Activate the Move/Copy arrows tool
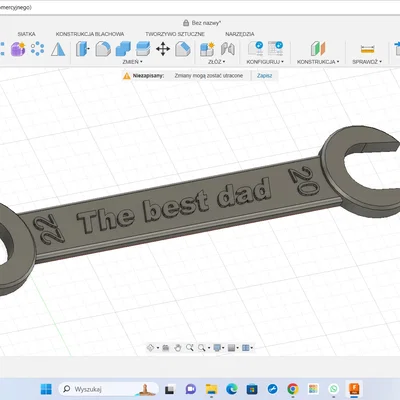 pyautogui.click(x=163, y=49)
